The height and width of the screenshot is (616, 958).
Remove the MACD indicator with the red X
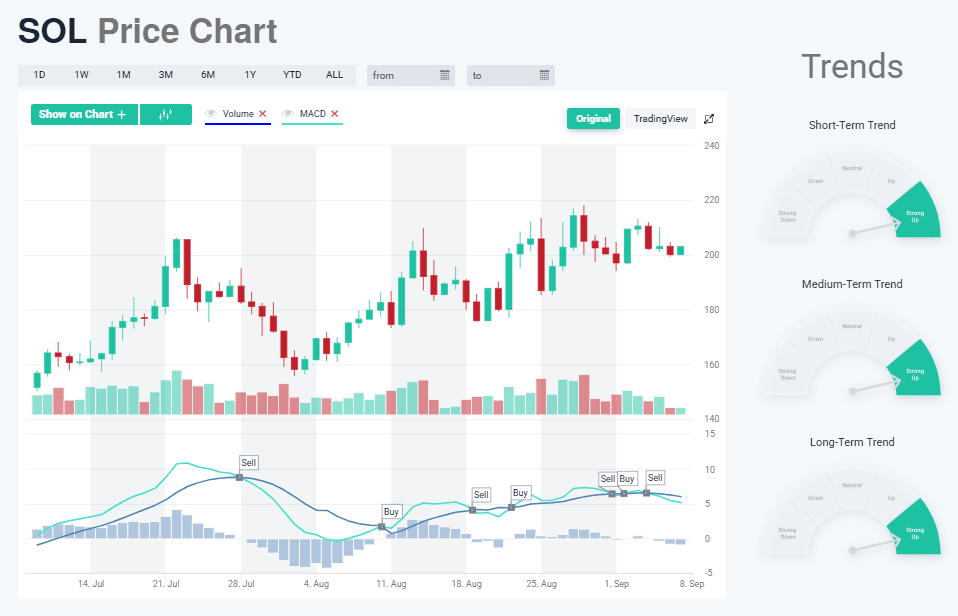(x=335, y=114)
